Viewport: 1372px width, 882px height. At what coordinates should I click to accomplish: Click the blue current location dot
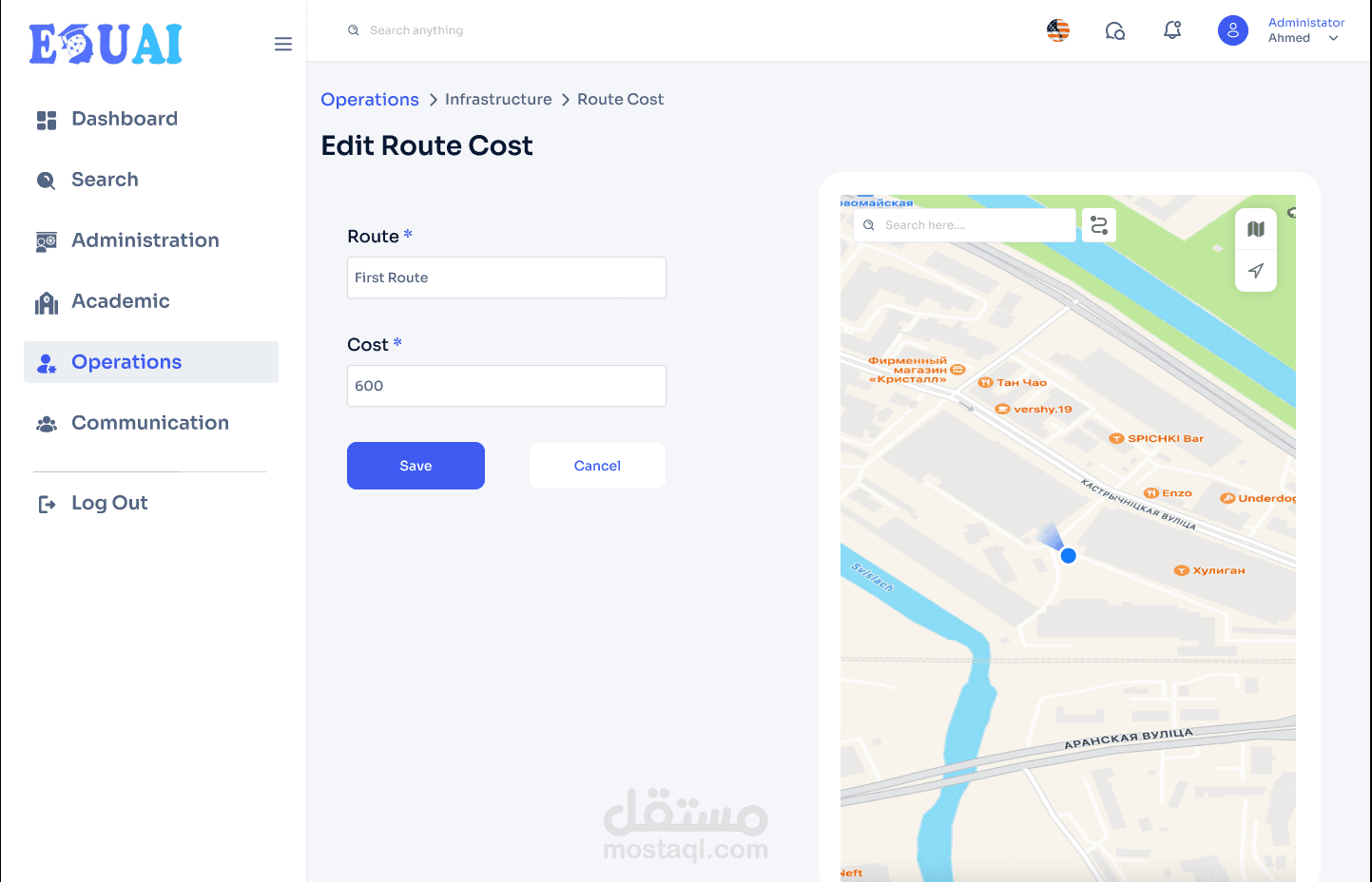click(1069, 556)
